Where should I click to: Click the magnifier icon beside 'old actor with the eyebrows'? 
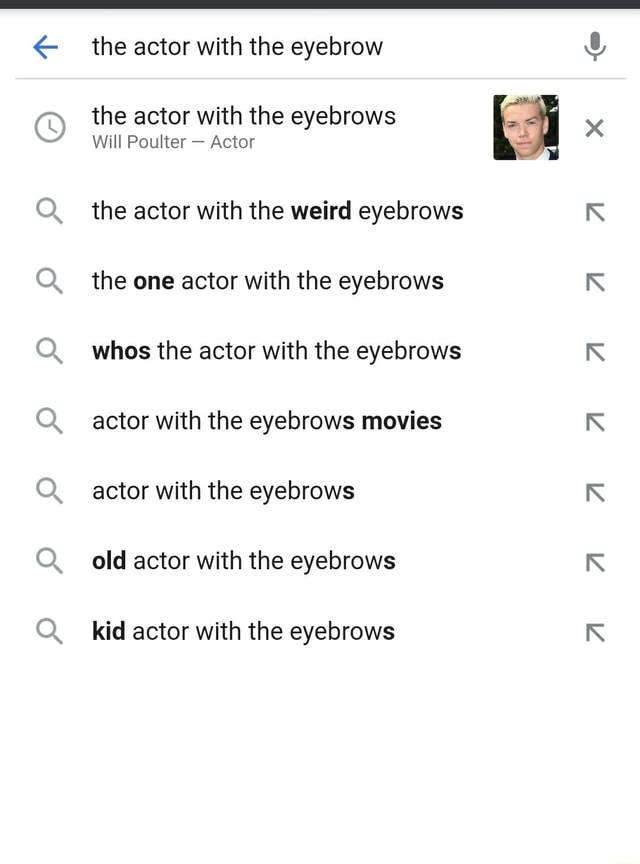(x=50, y=561)
